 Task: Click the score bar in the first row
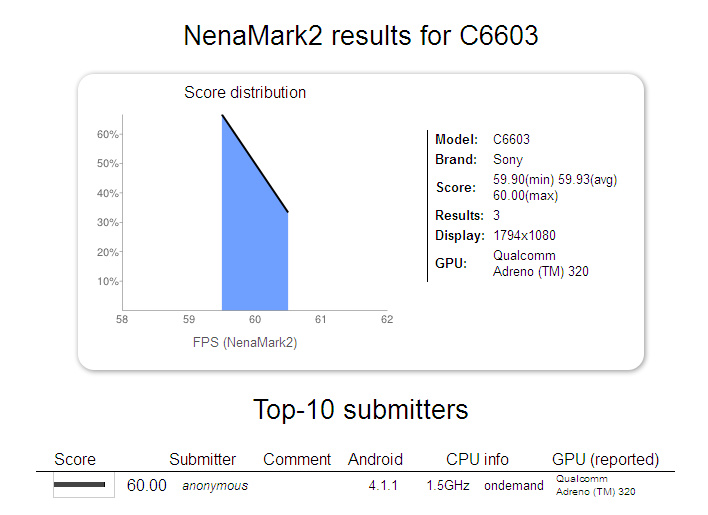point(79,485)
